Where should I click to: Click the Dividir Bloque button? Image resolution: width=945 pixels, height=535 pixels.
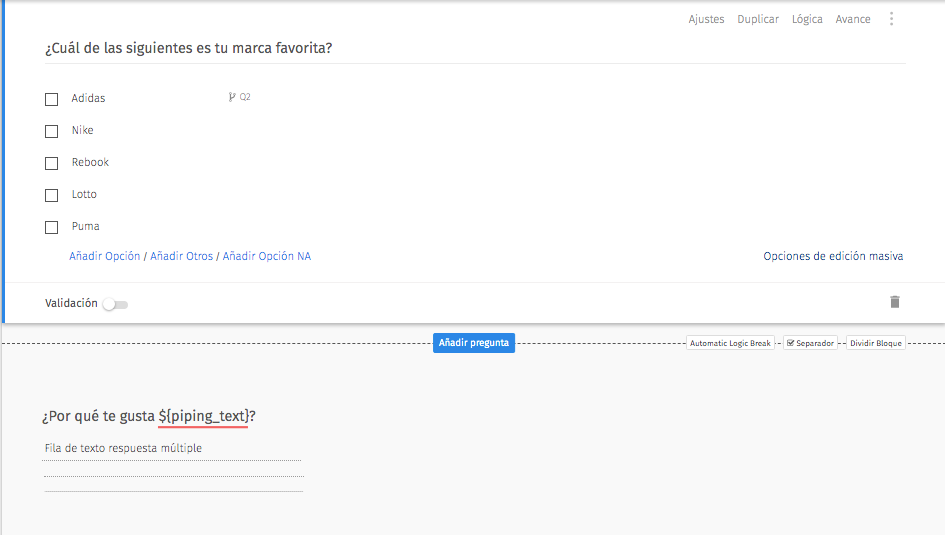(x=876, y=343)
